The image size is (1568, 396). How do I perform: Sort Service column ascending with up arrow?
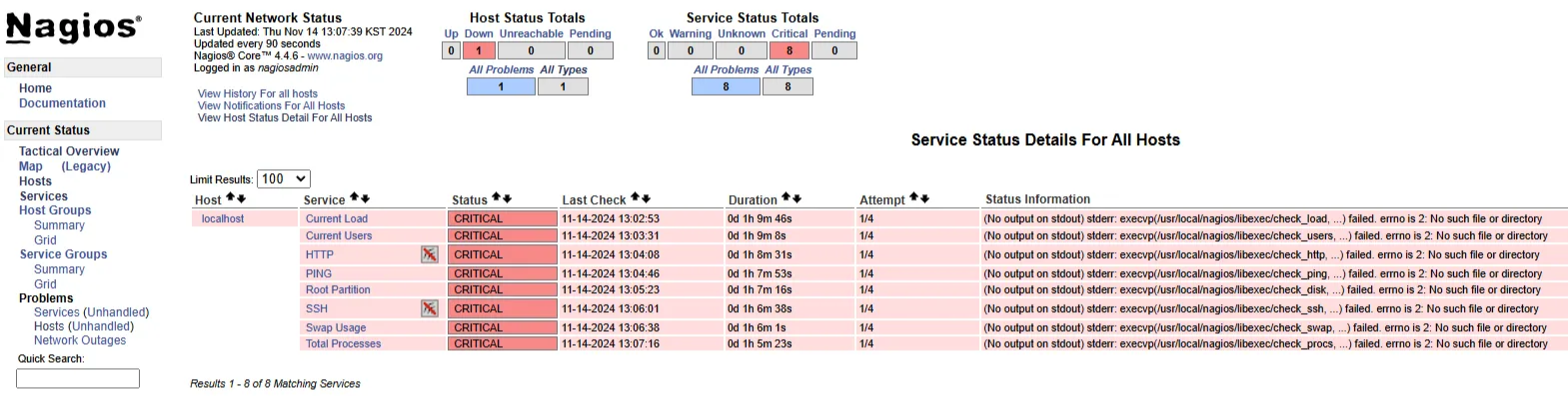click(x=354, y=198)
